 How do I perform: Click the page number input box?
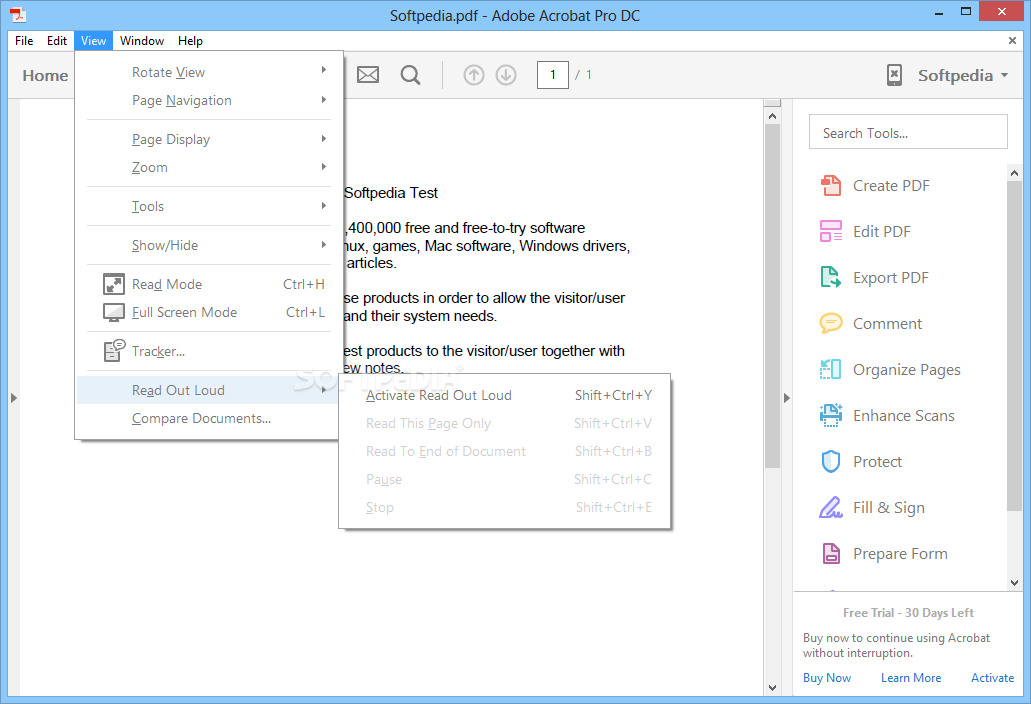click(x=552, y=75)
